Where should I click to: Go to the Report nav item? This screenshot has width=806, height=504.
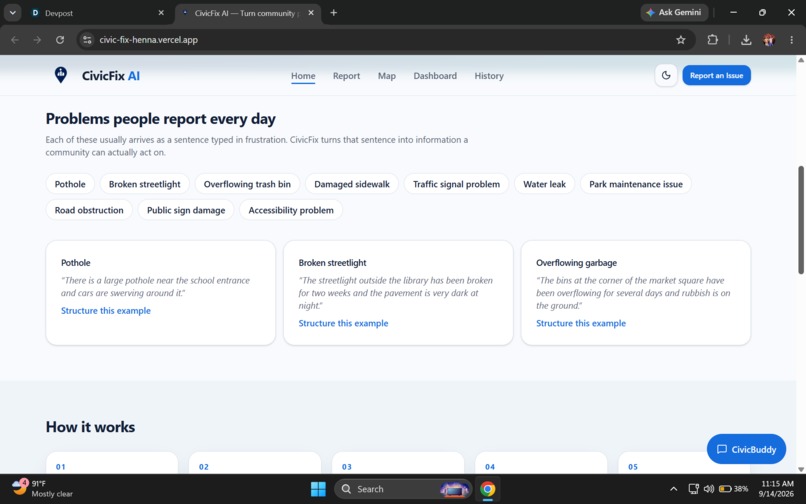click(346, 76)
